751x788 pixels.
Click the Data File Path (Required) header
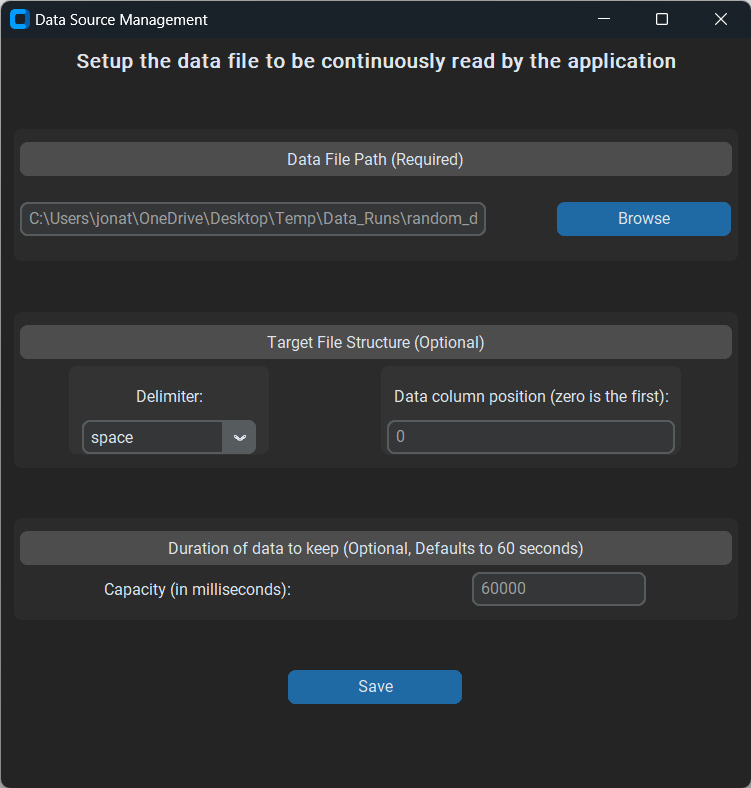376,159
